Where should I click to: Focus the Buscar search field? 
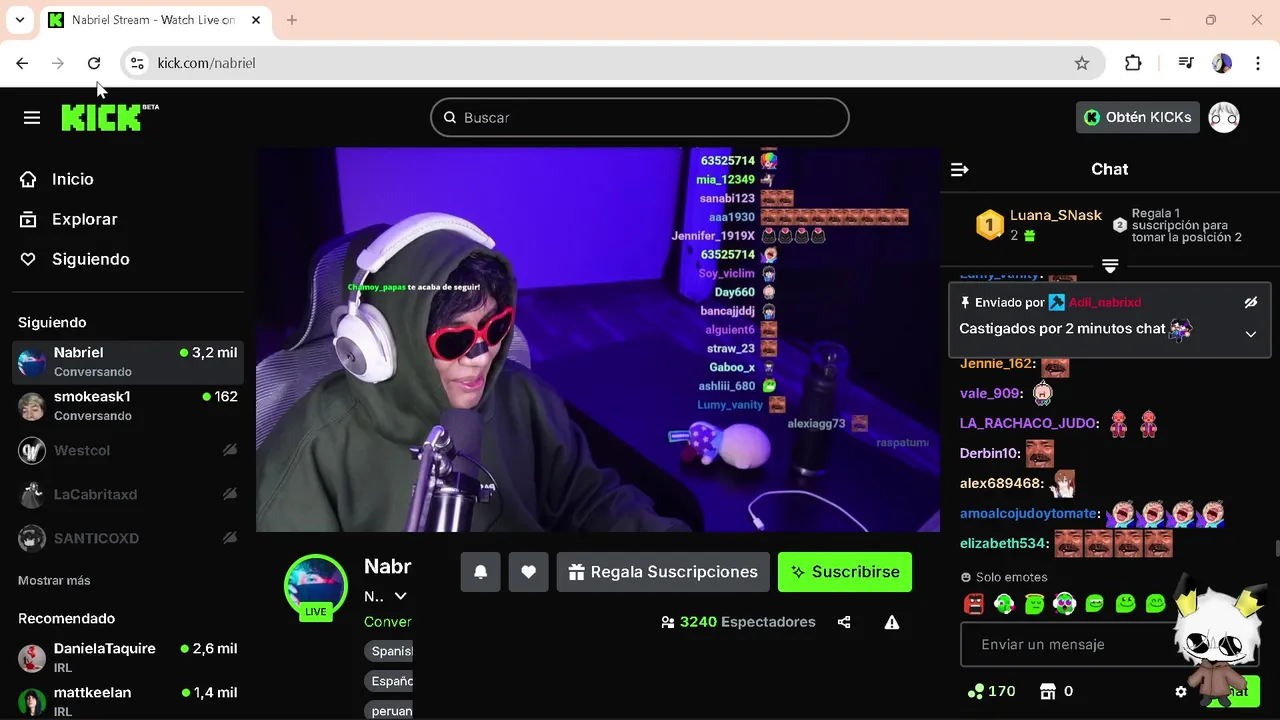coord(640,117)
